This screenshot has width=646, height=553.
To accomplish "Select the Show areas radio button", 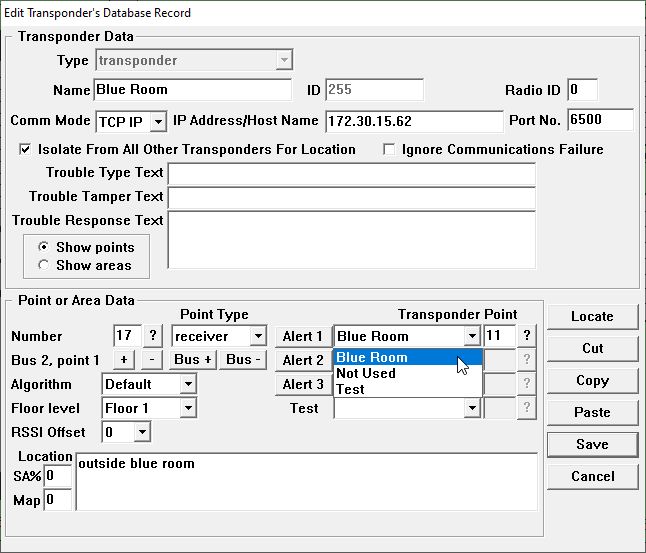I will click(x=43, y=265).
